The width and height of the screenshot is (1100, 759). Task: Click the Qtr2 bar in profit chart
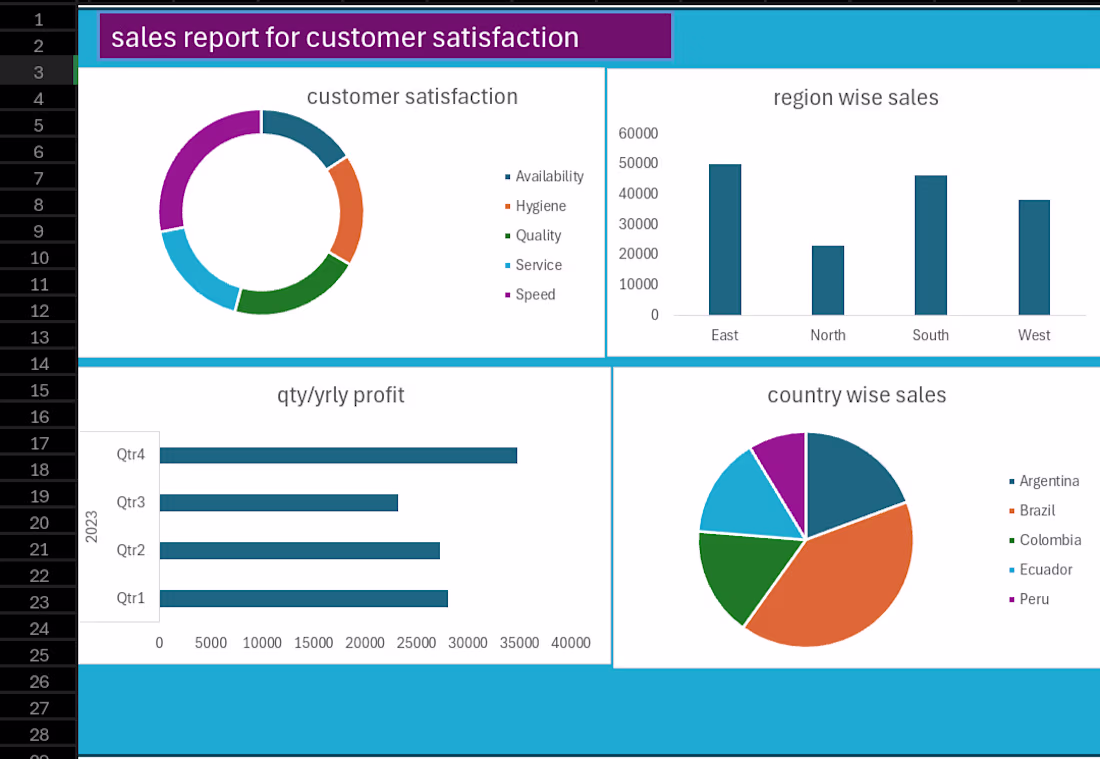300,551
